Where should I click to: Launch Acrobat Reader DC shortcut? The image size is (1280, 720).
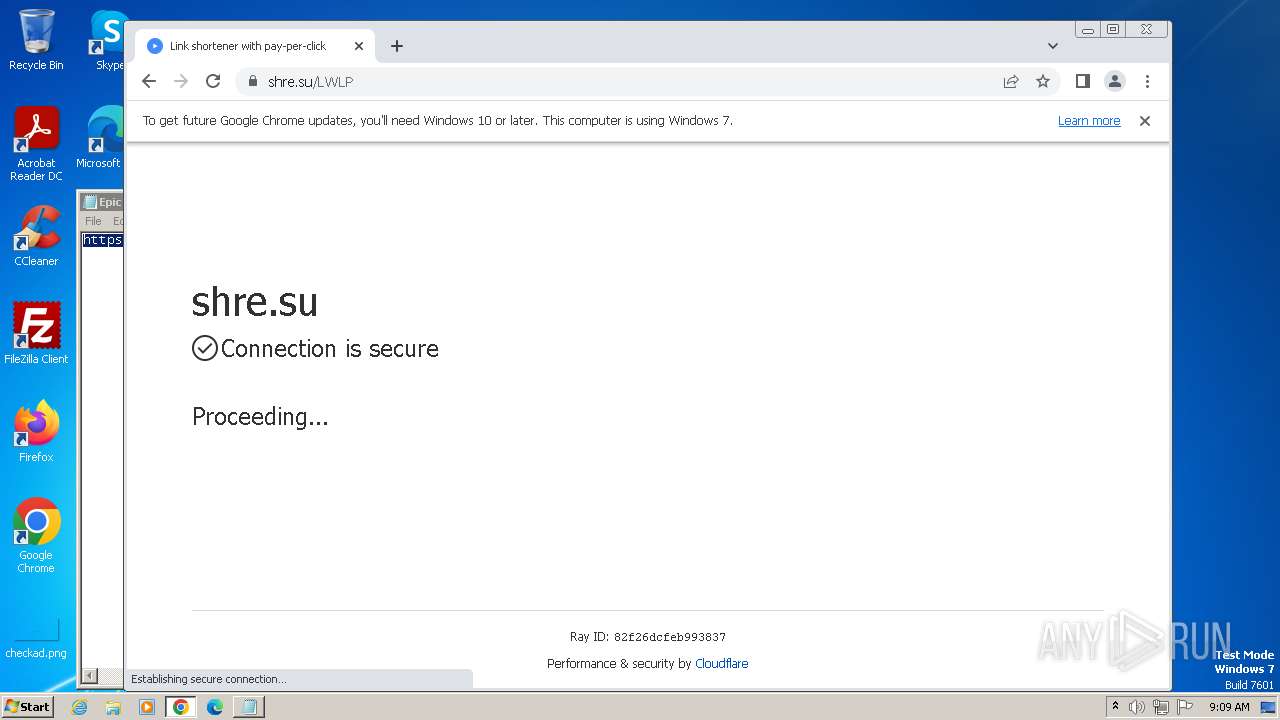36,145
